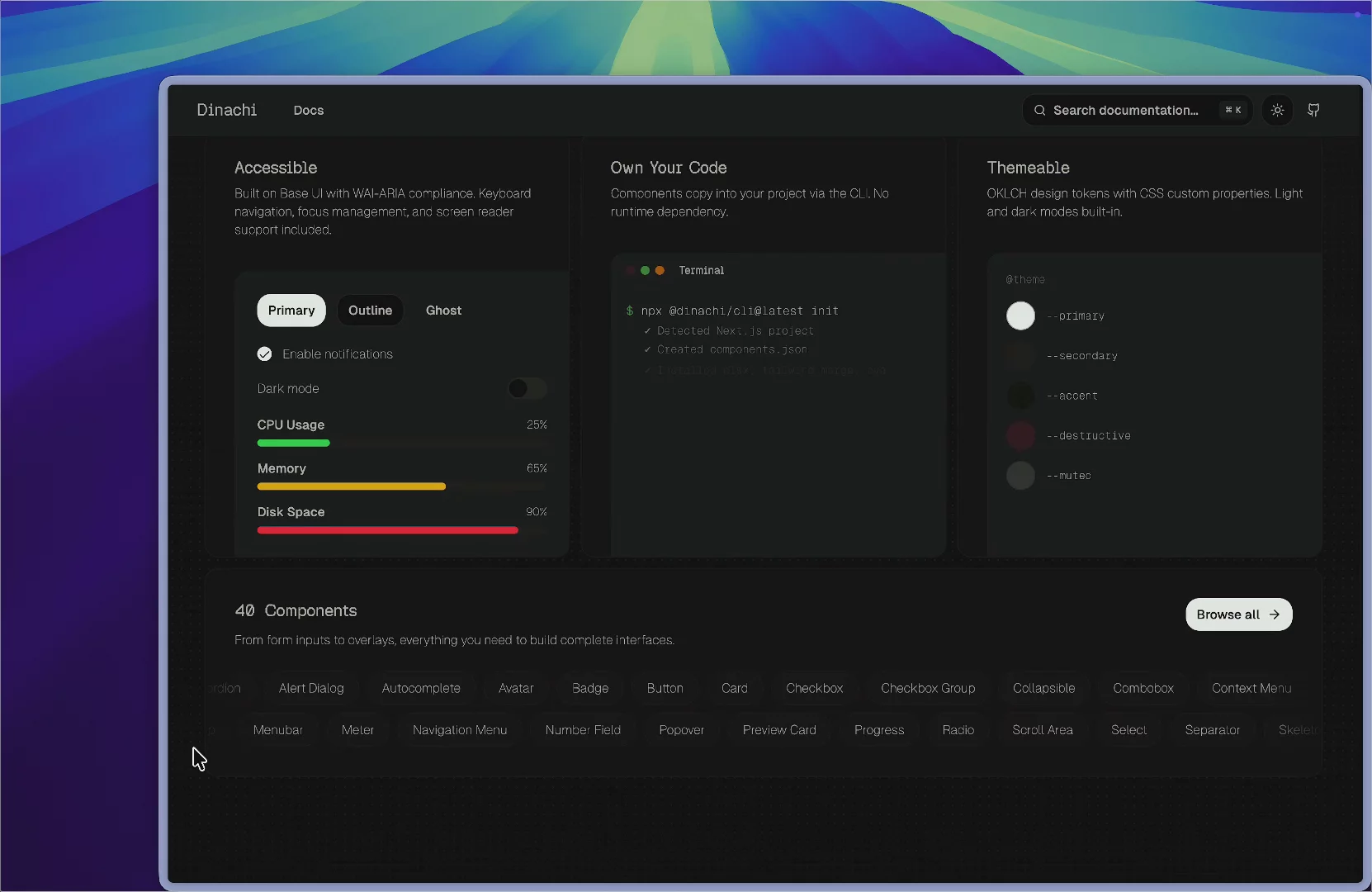The width and height of the screenshot is (1372, 892).
Task: Open the Card component
Action: click(x=735, y=688)
